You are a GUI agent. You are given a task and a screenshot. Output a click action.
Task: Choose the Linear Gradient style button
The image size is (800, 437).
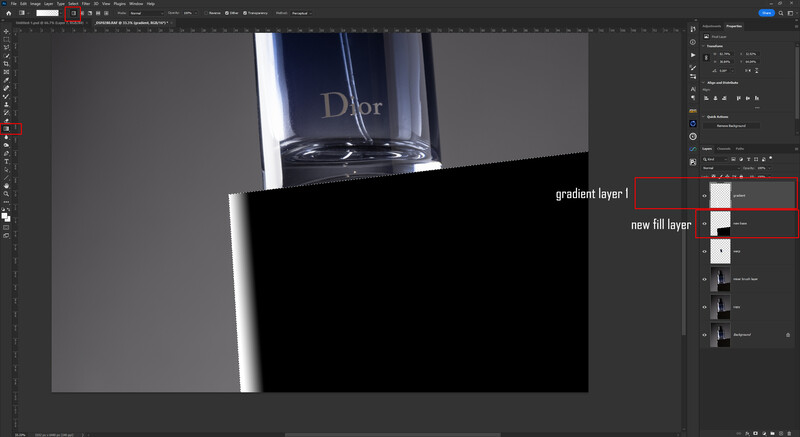tap(73, 13)
